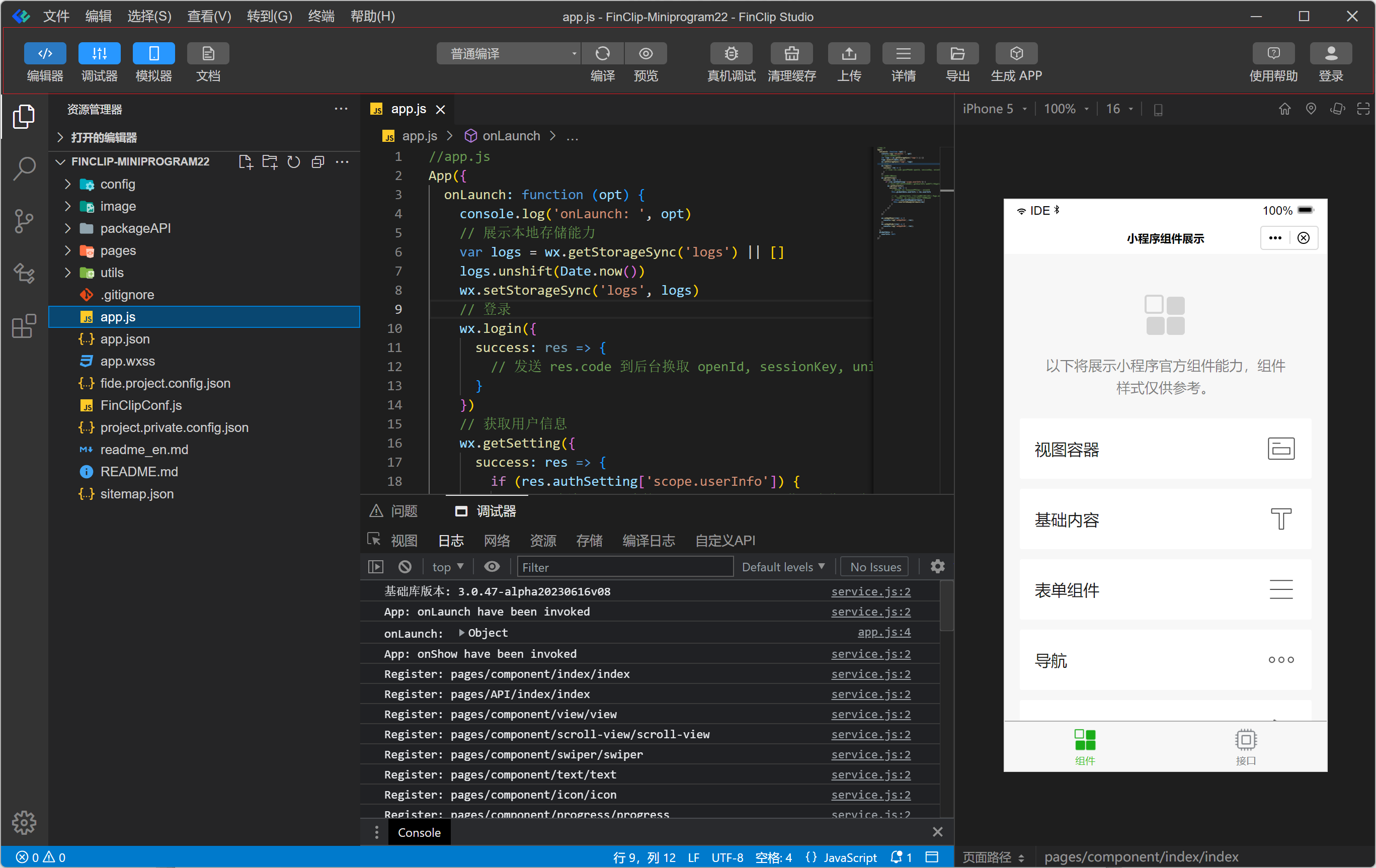Viewport: 1376px width, 868px height.
Task: Toggle the debugger (调试器) panel button
Action: (100, 54)
